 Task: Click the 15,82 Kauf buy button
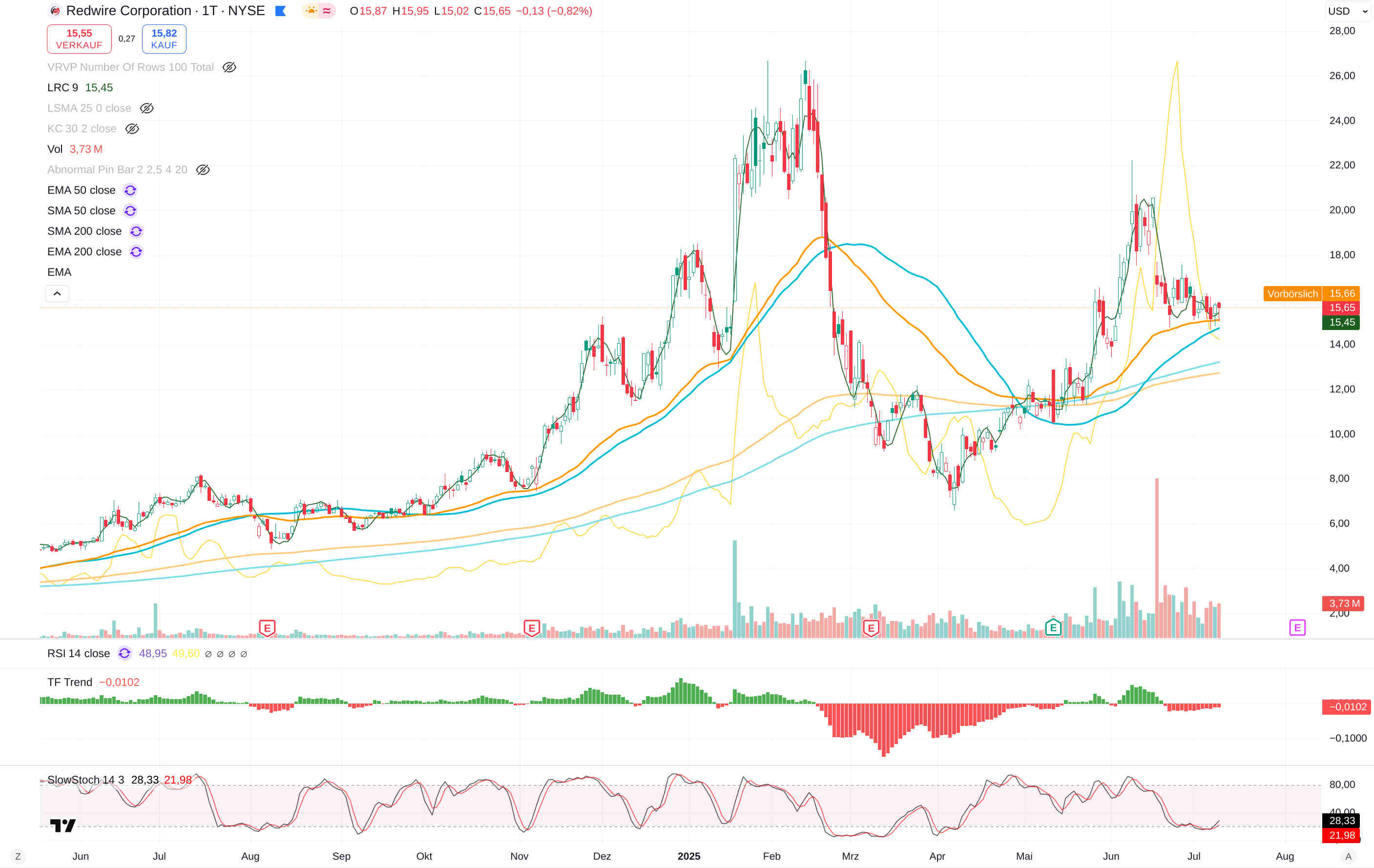pyautogui.click(x=164, y=39)
